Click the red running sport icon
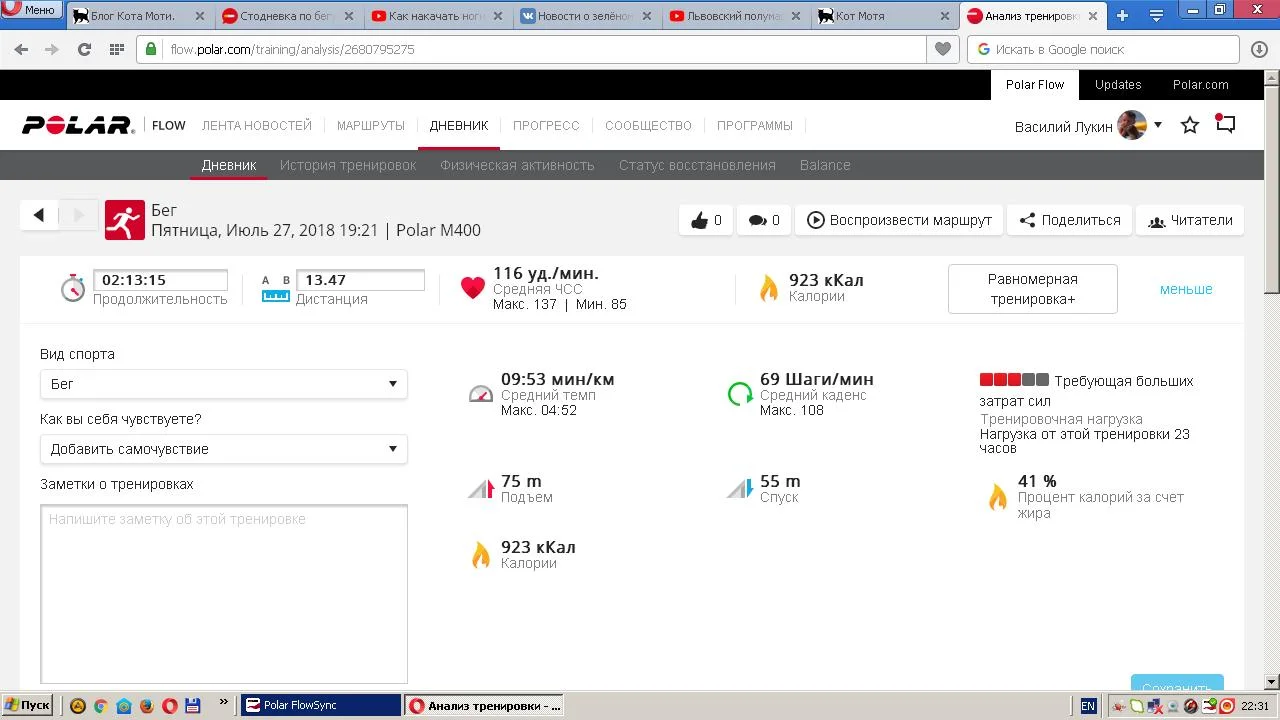 point(125,220)
